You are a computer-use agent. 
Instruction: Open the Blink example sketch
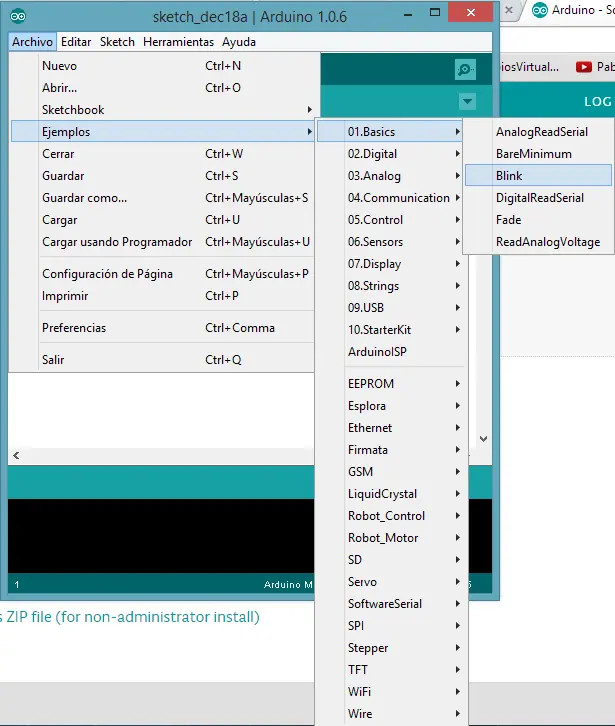pyautogui.click(x=539, y=175)
